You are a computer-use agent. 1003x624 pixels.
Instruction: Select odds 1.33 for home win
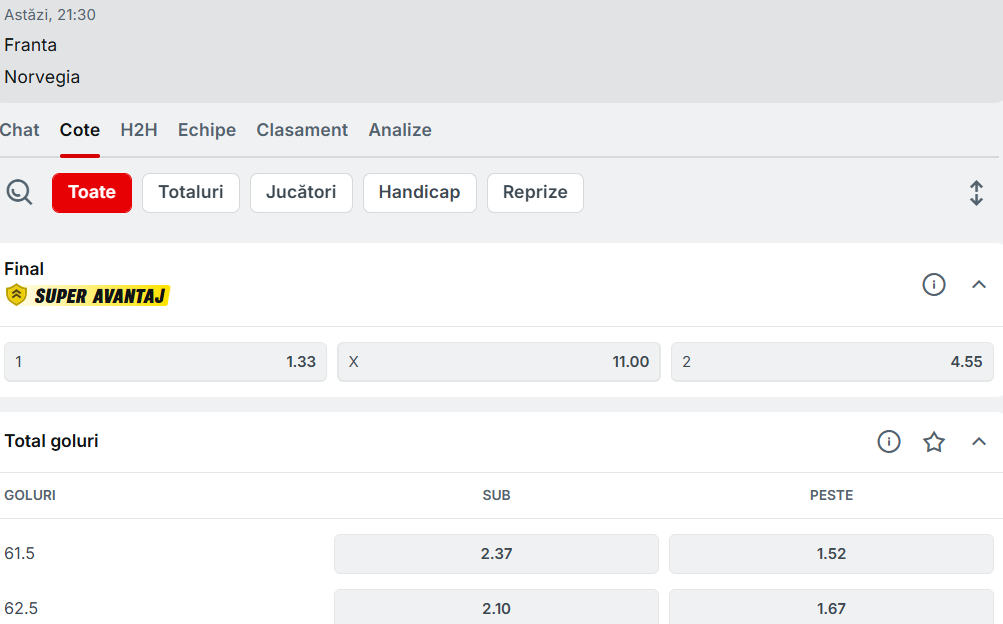pyautogui.click(x=165, y=362)
